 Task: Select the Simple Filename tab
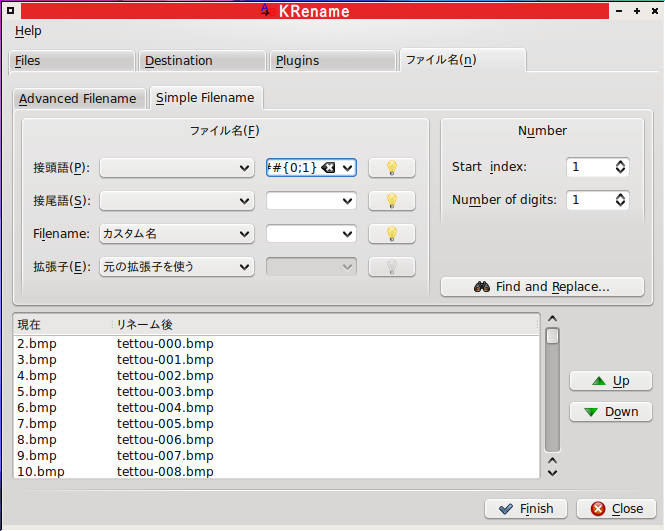click(206, 98)
